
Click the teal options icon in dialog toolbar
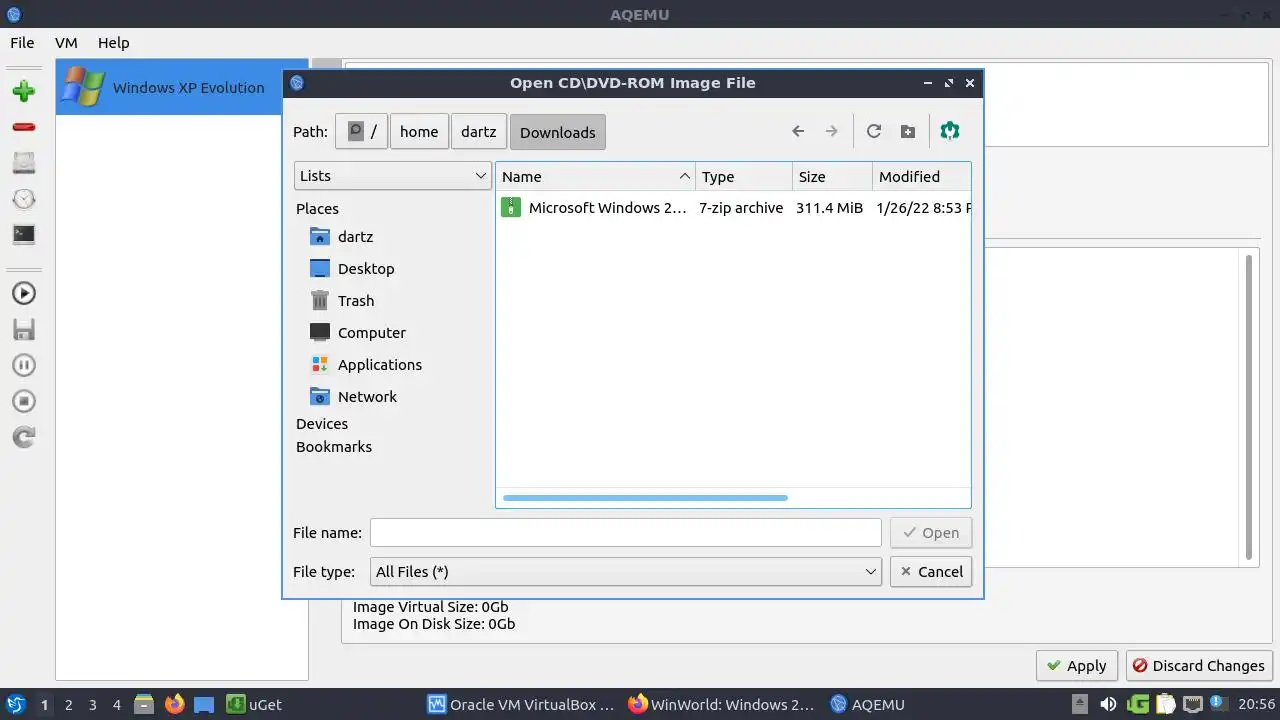point(950,131)
